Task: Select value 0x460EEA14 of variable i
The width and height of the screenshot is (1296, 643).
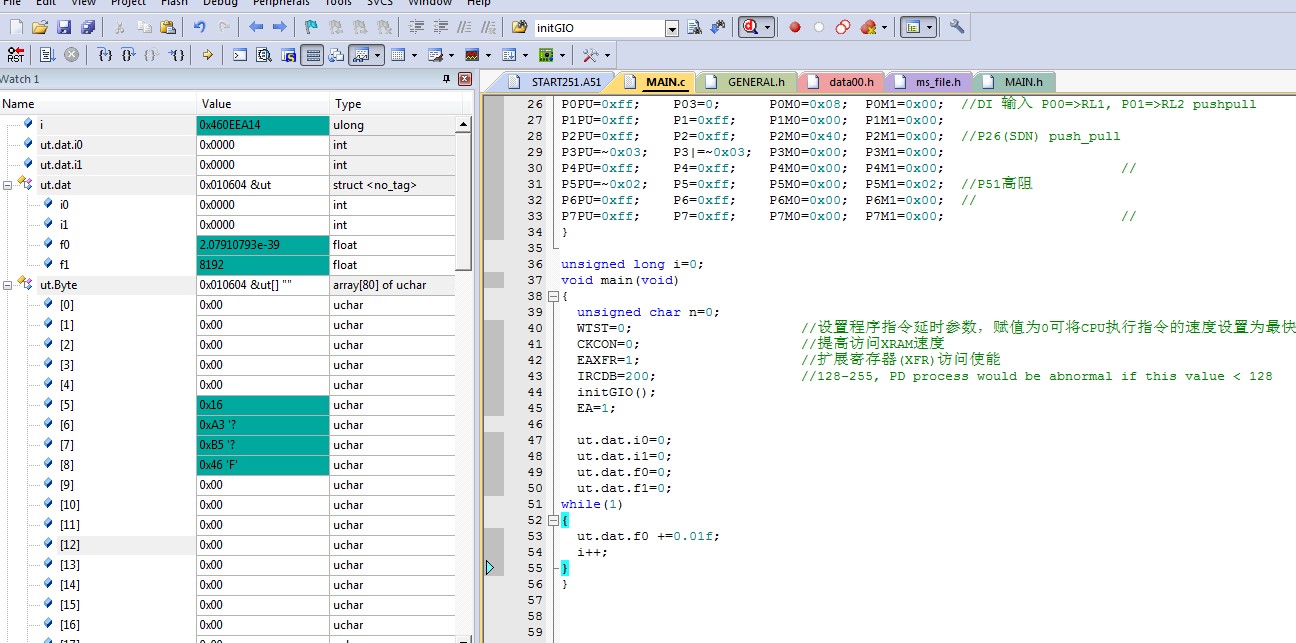Action: pos(263,125)
